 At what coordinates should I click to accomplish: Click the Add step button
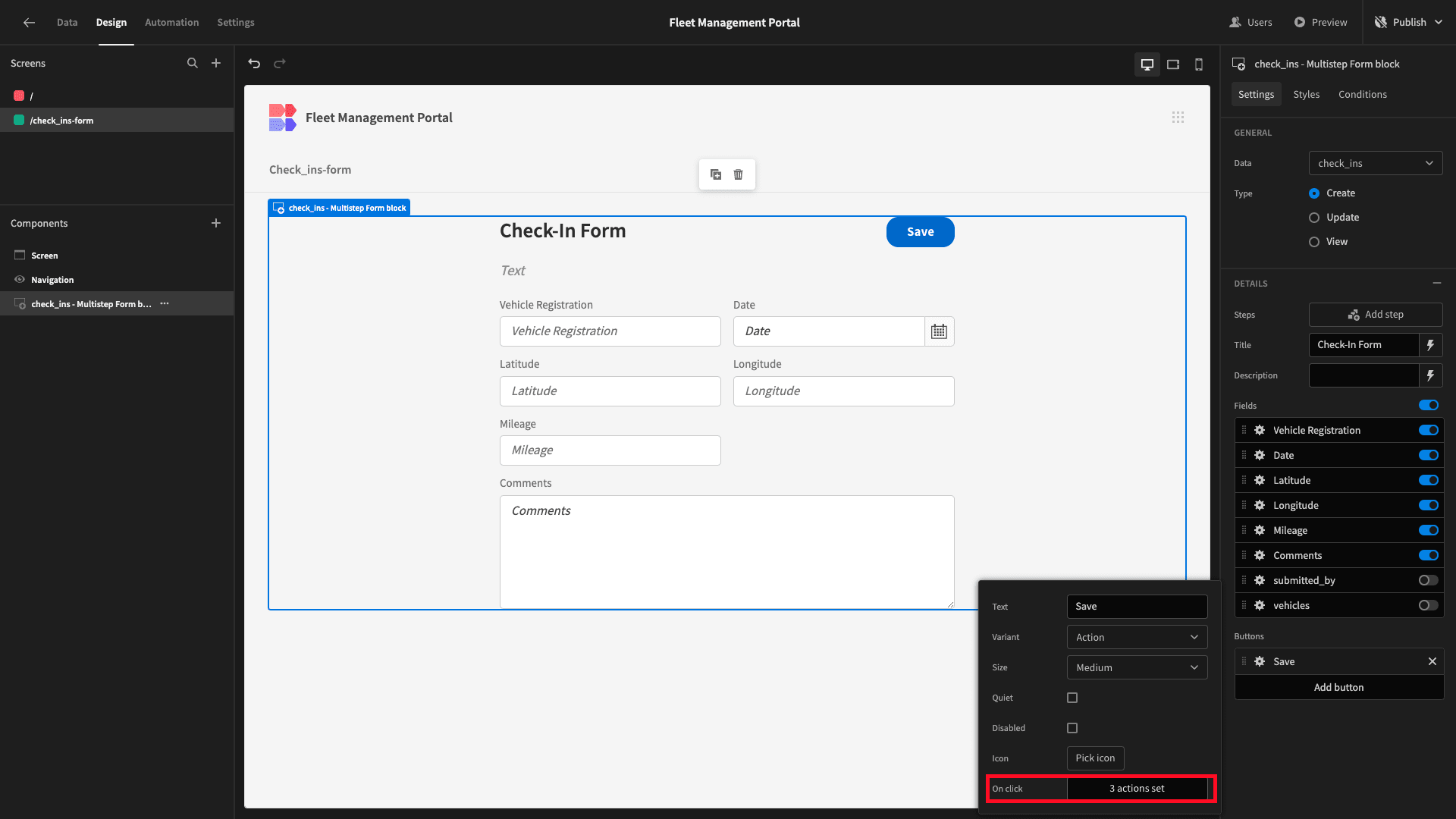pyautogui.click(x=1376, y=315)
